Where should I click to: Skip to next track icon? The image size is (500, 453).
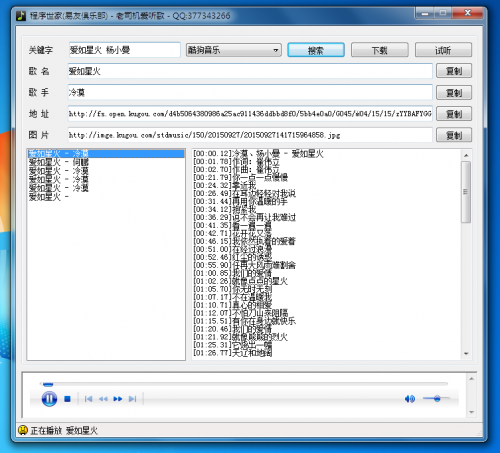click(x=132, y=399)
